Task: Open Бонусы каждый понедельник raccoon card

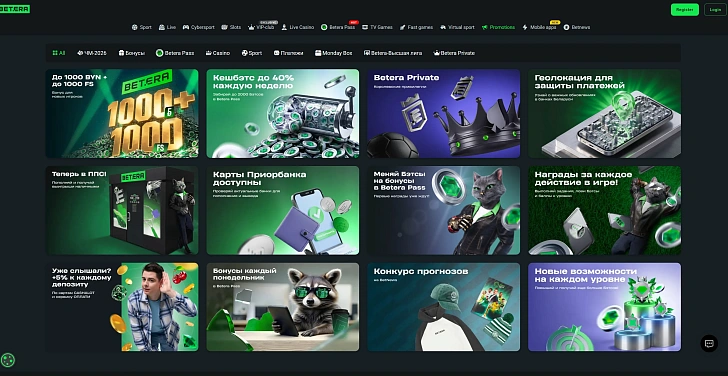Action: tap(283, 307)
